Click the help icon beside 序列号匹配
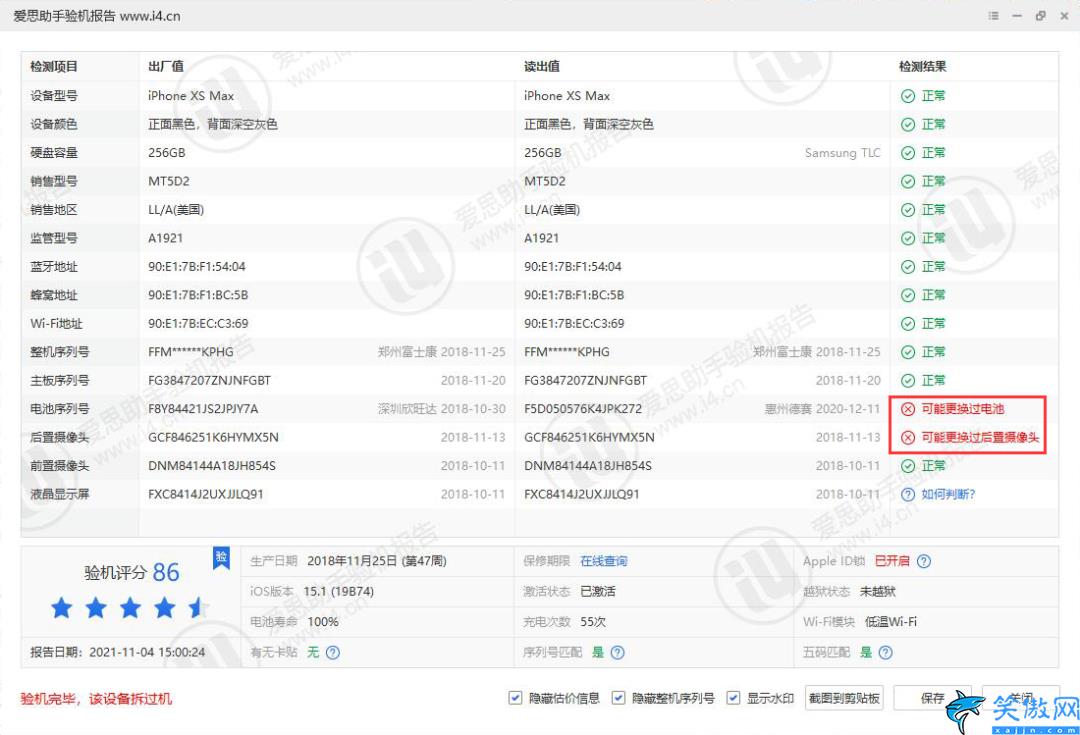 618,652
